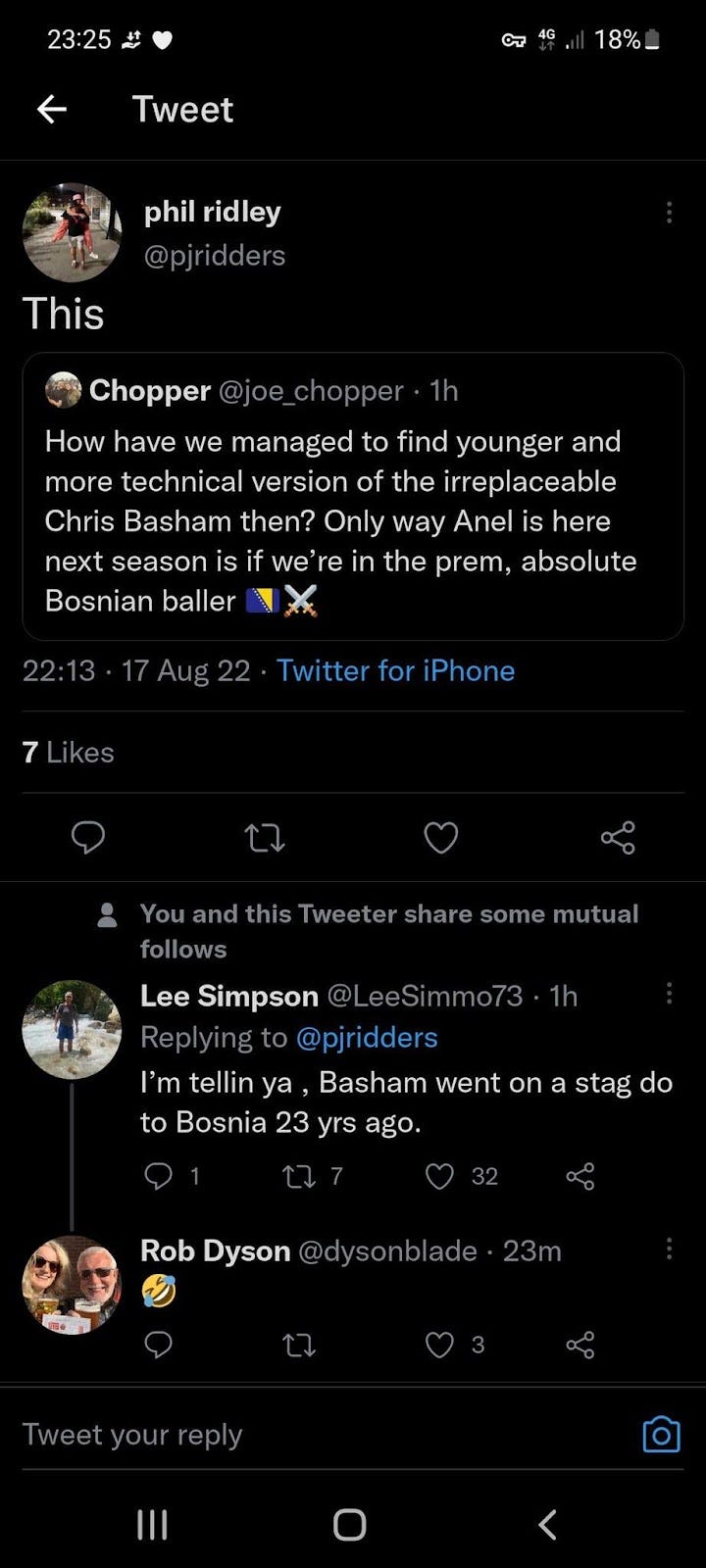Reply to Lee Simpson's tweet
Screen dimensions: 706x1568
(x=159, y=1176)
